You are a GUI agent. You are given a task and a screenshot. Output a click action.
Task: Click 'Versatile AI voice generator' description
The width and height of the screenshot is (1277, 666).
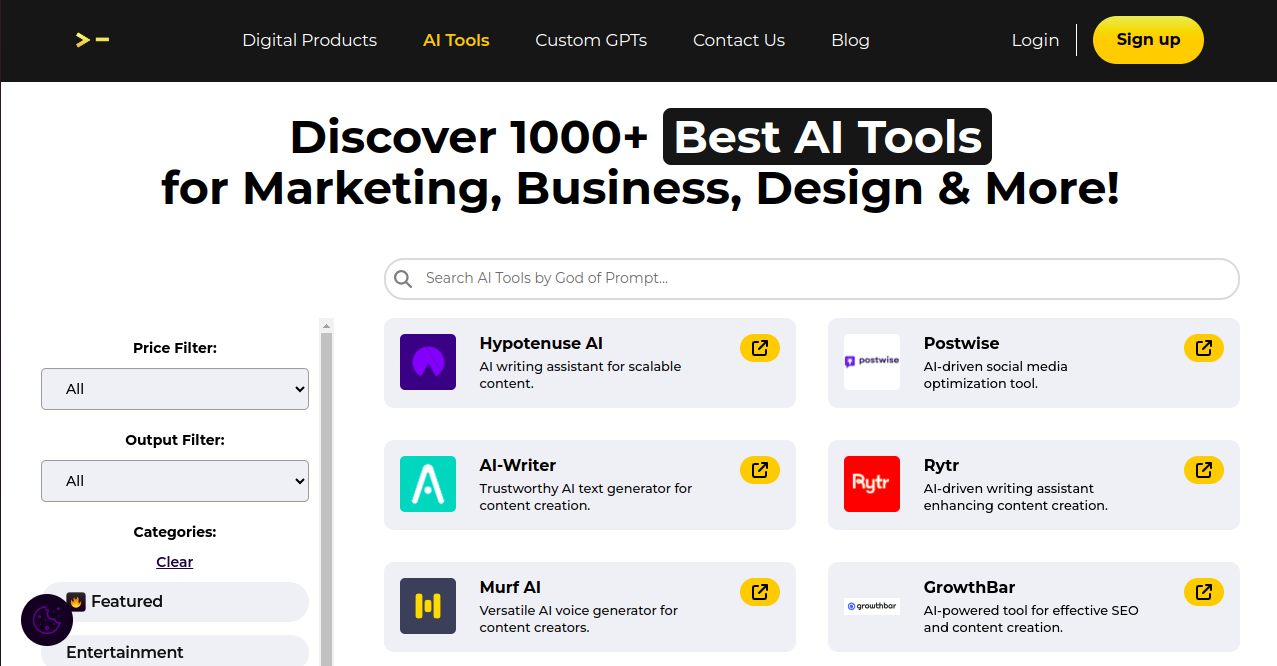click(579, 619)
